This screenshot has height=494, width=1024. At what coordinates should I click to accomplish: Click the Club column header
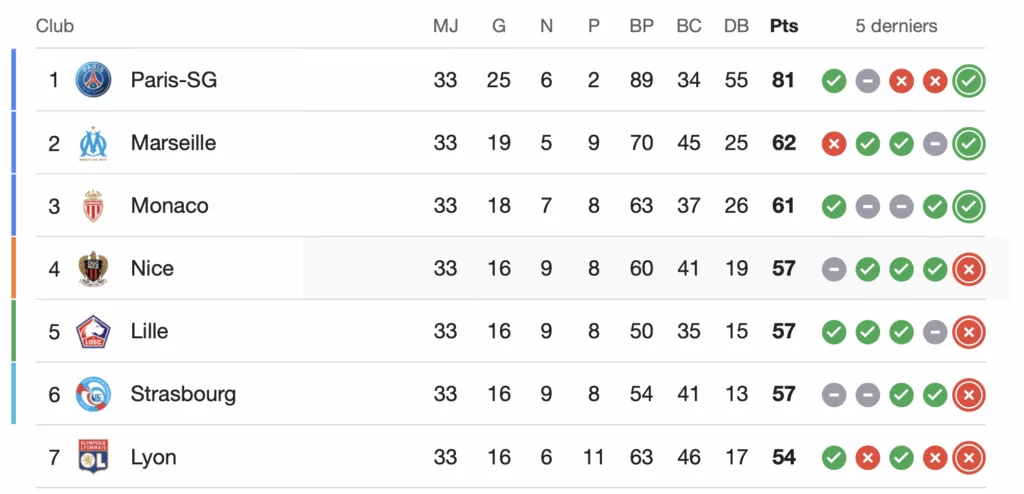55,26
